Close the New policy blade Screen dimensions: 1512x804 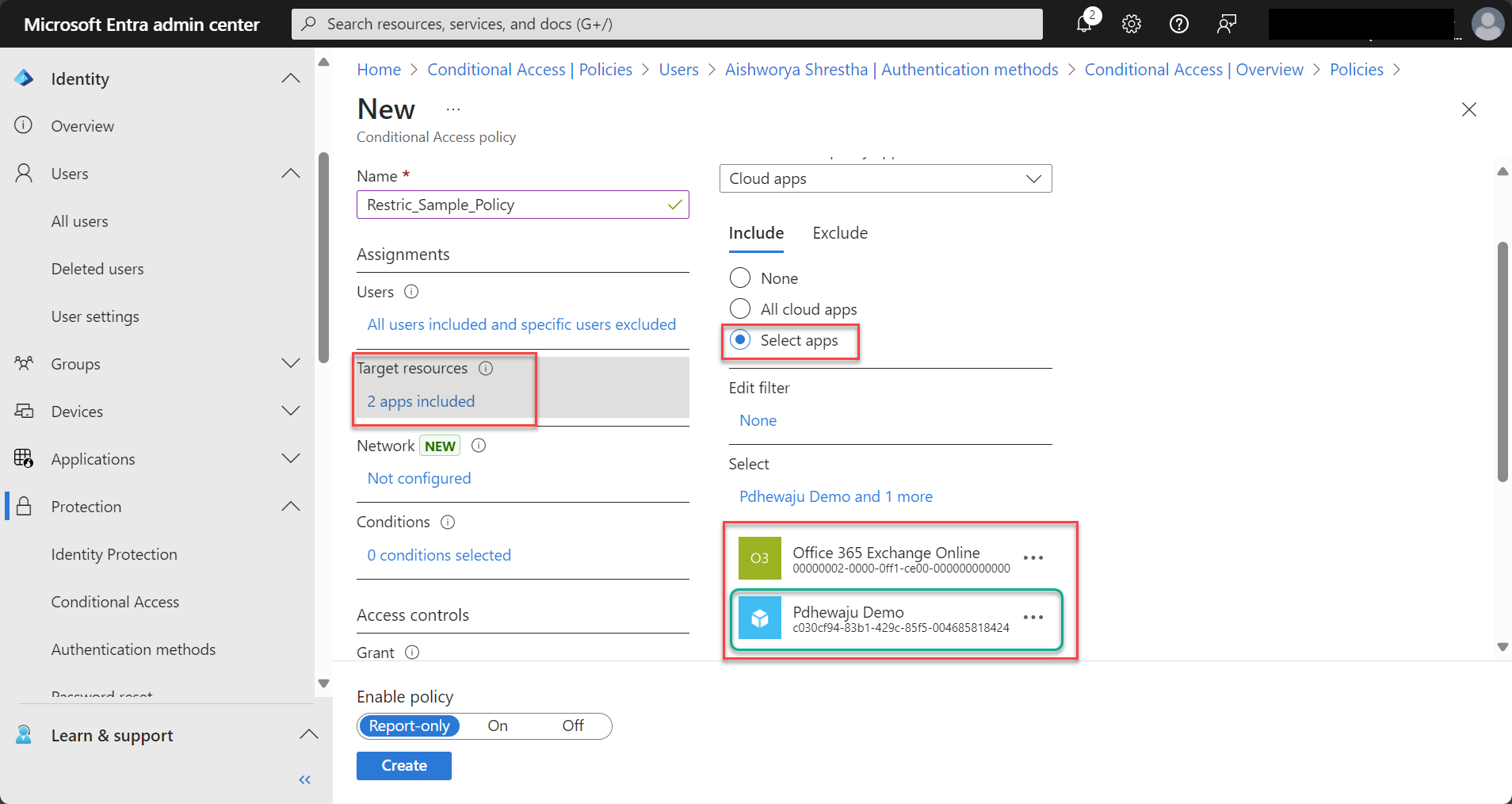click(1469, 109)
